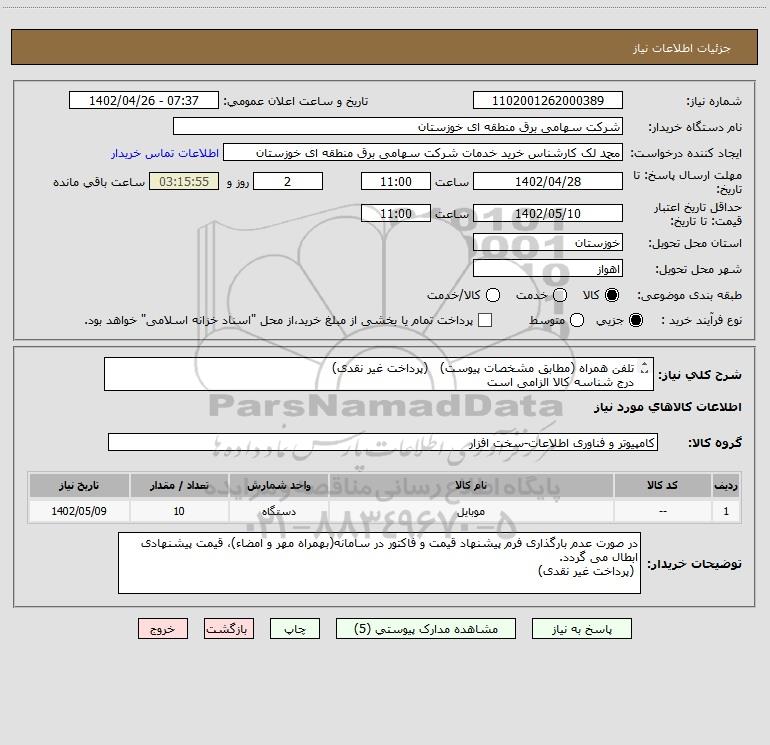The image size is (770, 745).
Task: Click the general need description text area
Action: 379,374
